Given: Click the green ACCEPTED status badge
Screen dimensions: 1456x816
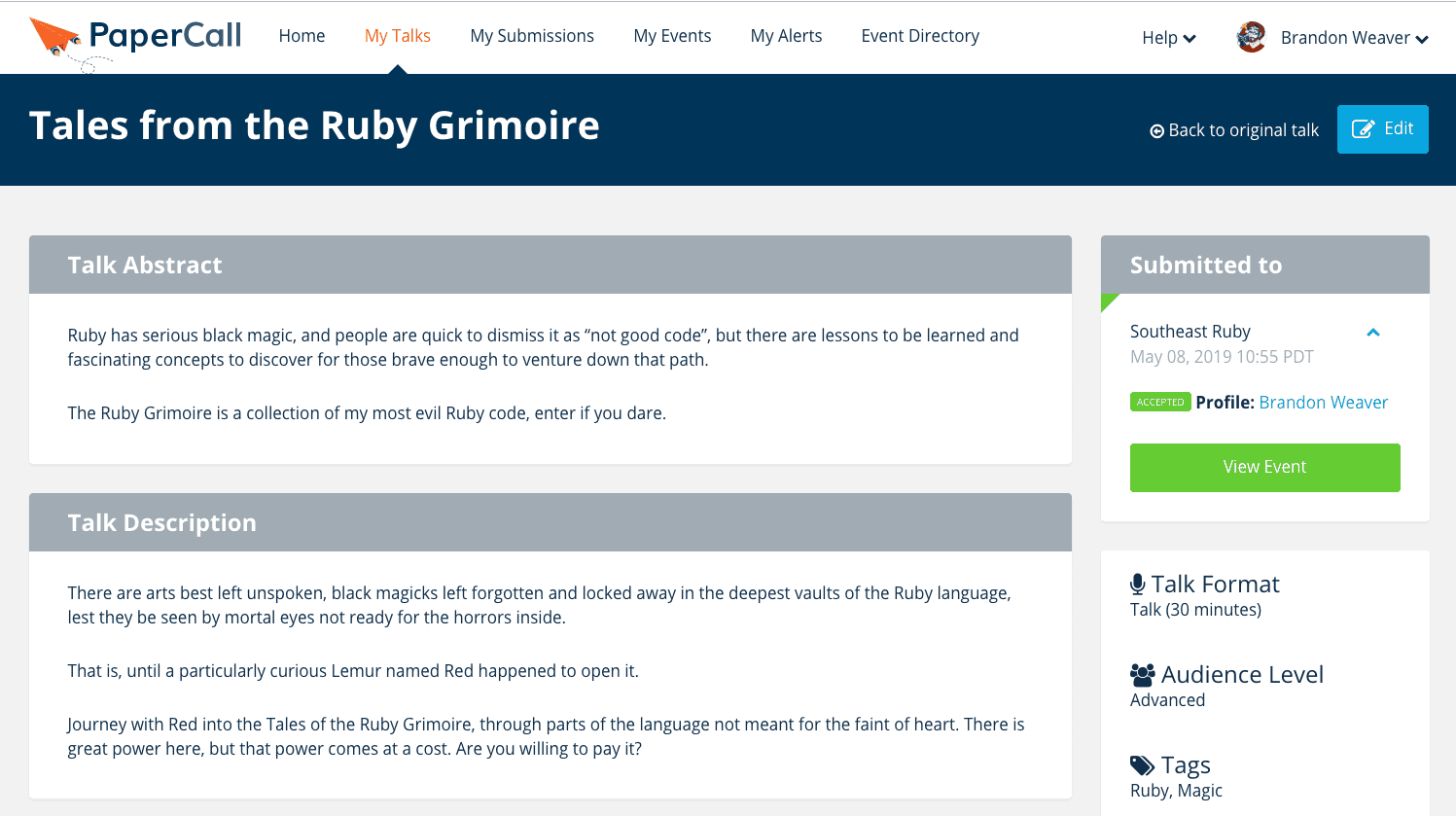Looking at the screenshot, I should click(1160, 403).
